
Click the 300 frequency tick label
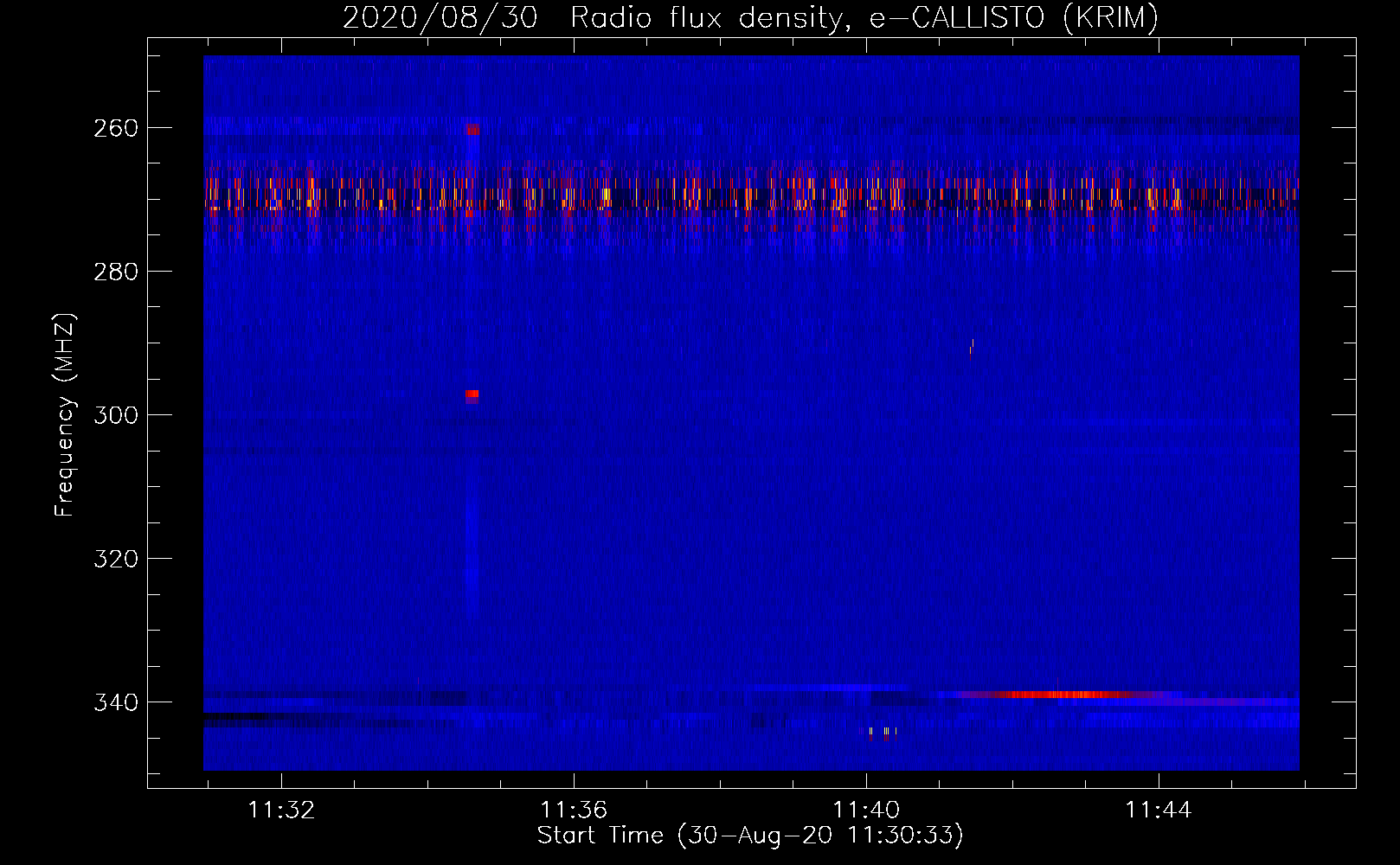click(116, 415)
